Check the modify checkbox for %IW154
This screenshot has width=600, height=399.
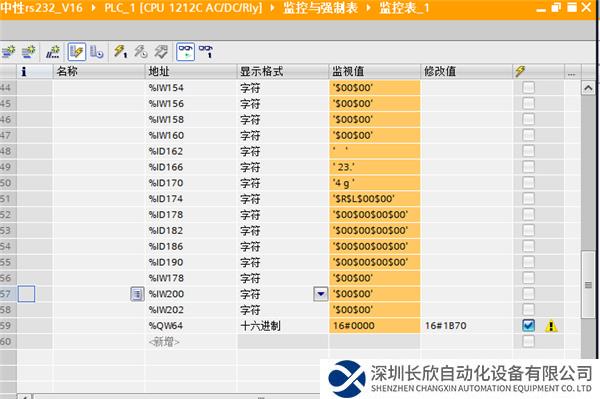[528, 88]
